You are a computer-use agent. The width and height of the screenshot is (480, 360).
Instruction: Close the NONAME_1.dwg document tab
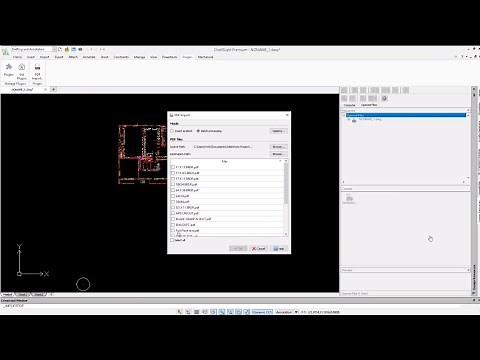[45, 90]
